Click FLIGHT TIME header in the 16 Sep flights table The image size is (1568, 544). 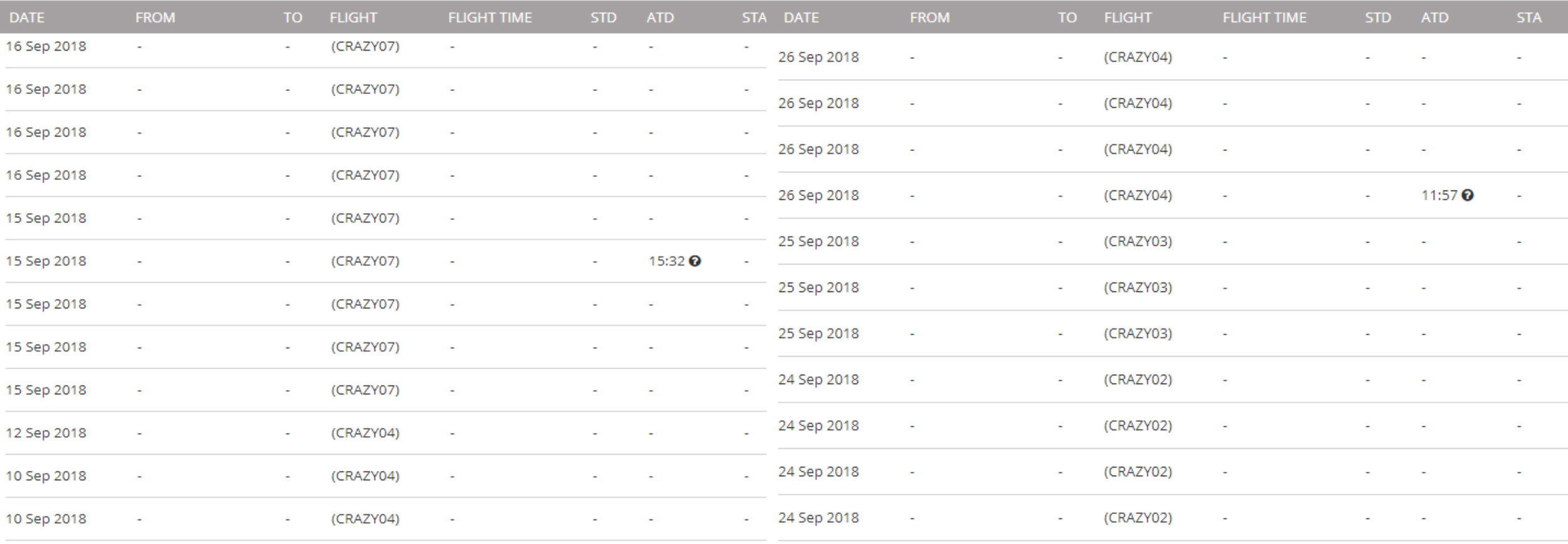pos(490,18)
